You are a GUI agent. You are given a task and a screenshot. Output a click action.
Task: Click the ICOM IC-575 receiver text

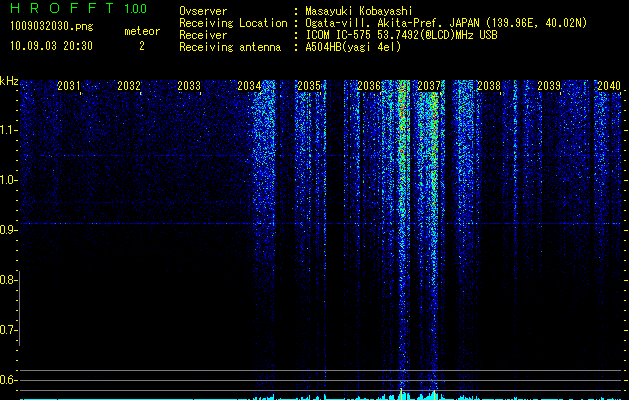point(401,35)
